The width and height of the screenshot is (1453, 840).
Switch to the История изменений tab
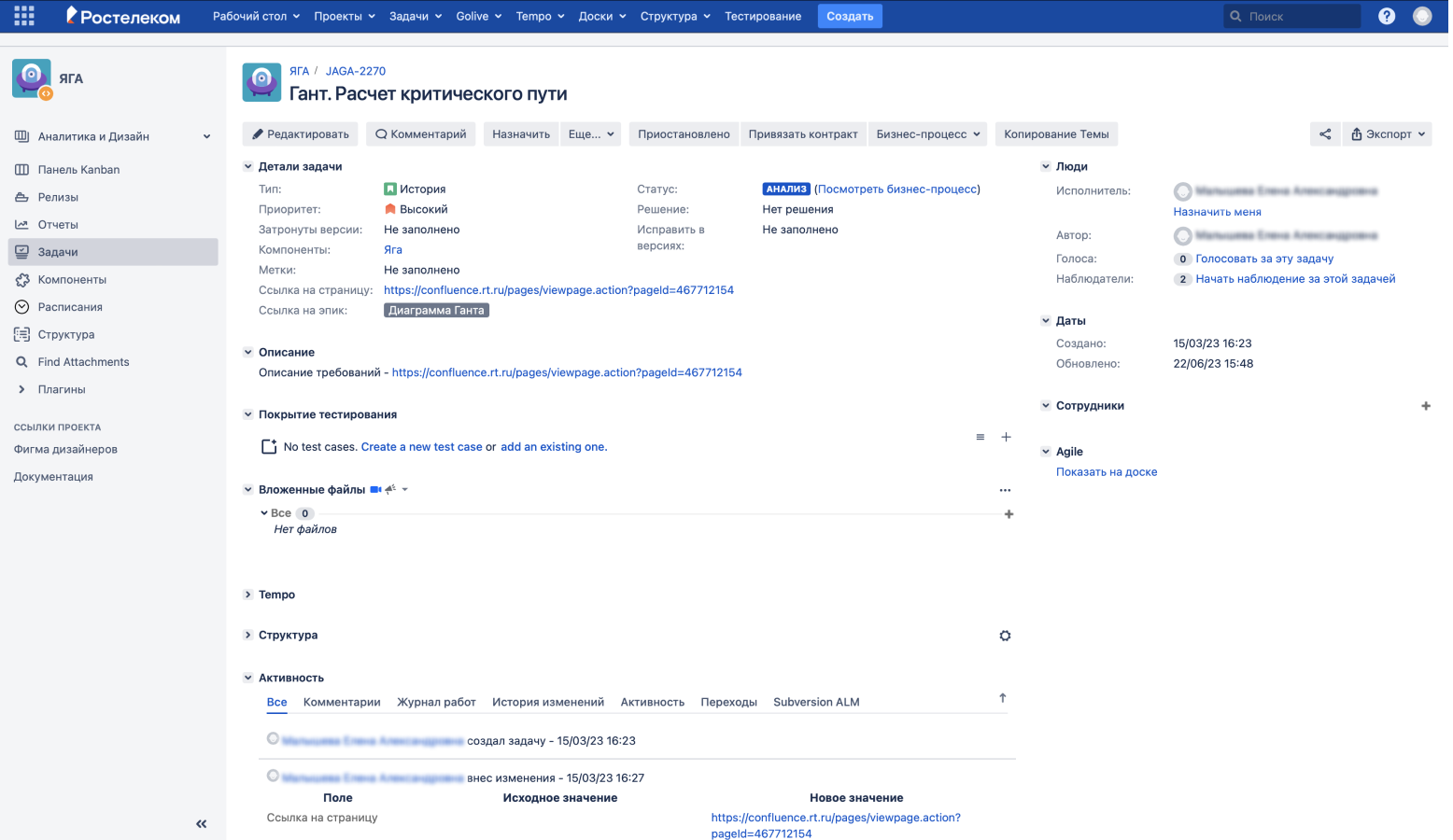548,702
